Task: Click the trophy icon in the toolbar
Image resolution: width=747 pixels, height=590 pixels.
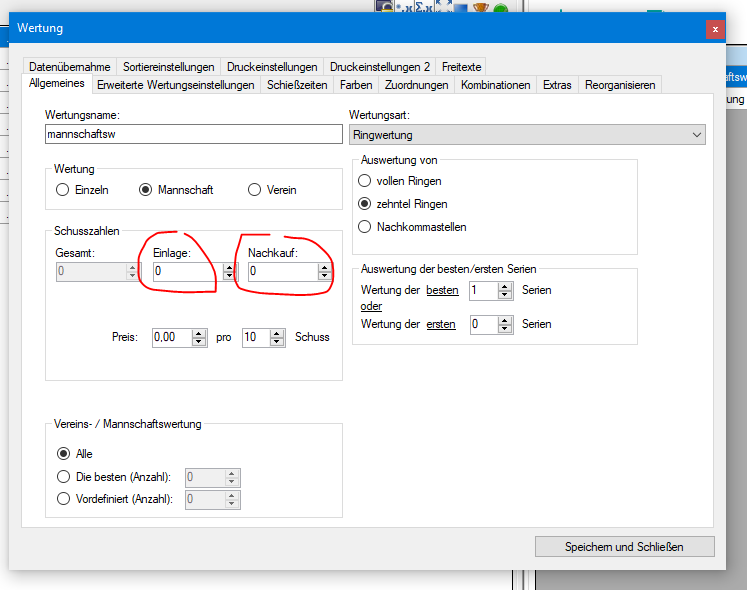Action: pos(481,8)
